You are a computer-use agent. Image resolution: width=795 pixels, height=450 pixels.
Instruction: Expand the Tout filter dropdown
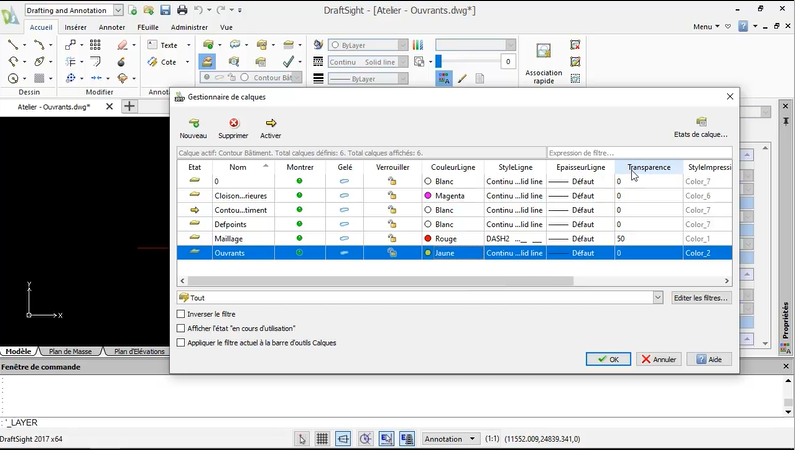(657, 298)
